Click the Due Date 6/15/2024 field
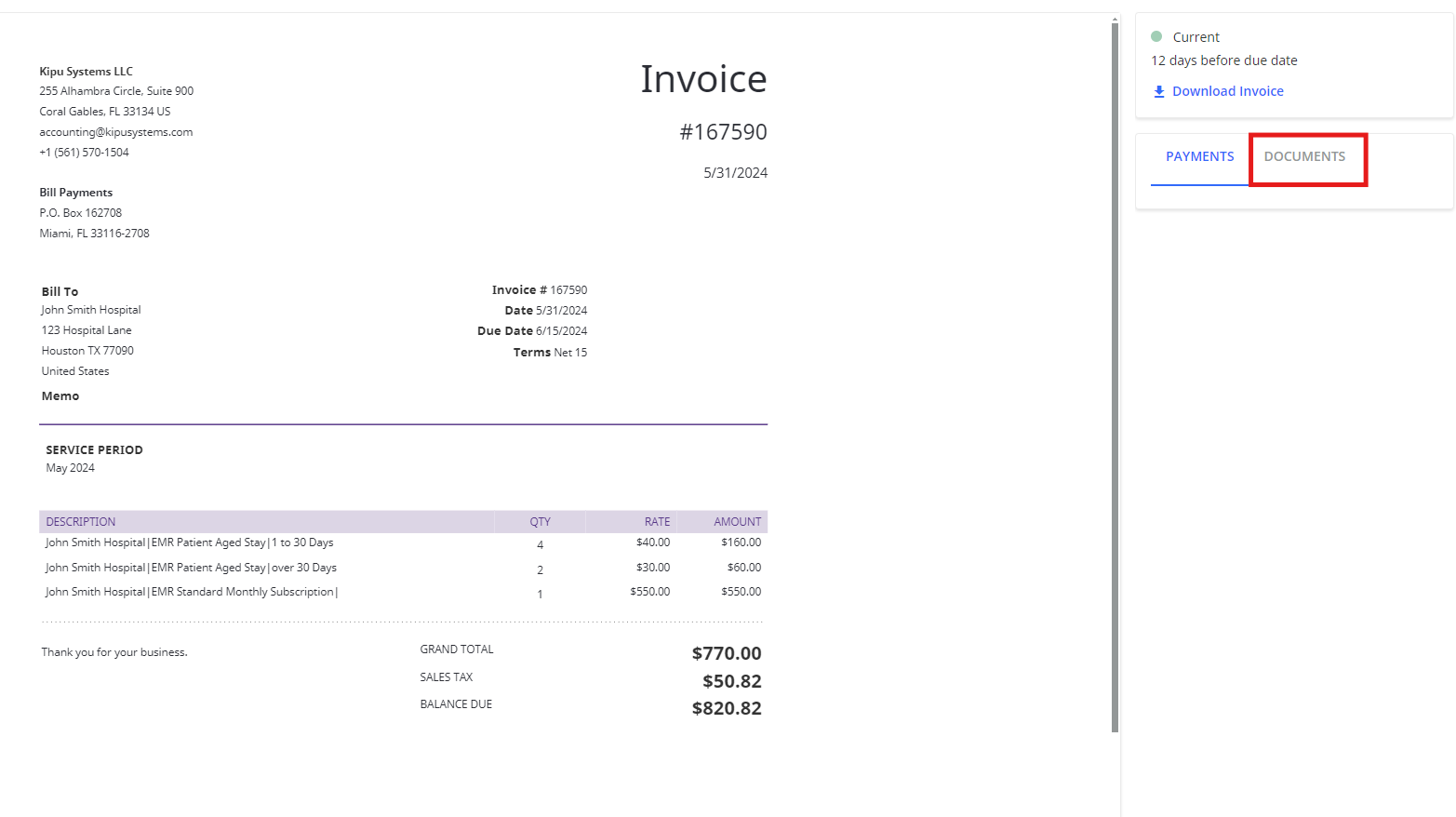 coord(532,331)
